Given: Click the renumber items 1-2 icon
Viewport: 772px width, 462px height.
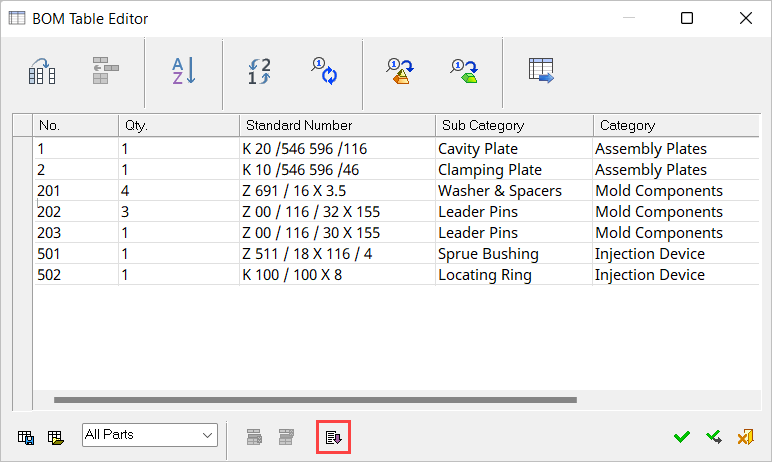Looking at the screenshot, I should point(259,71).
